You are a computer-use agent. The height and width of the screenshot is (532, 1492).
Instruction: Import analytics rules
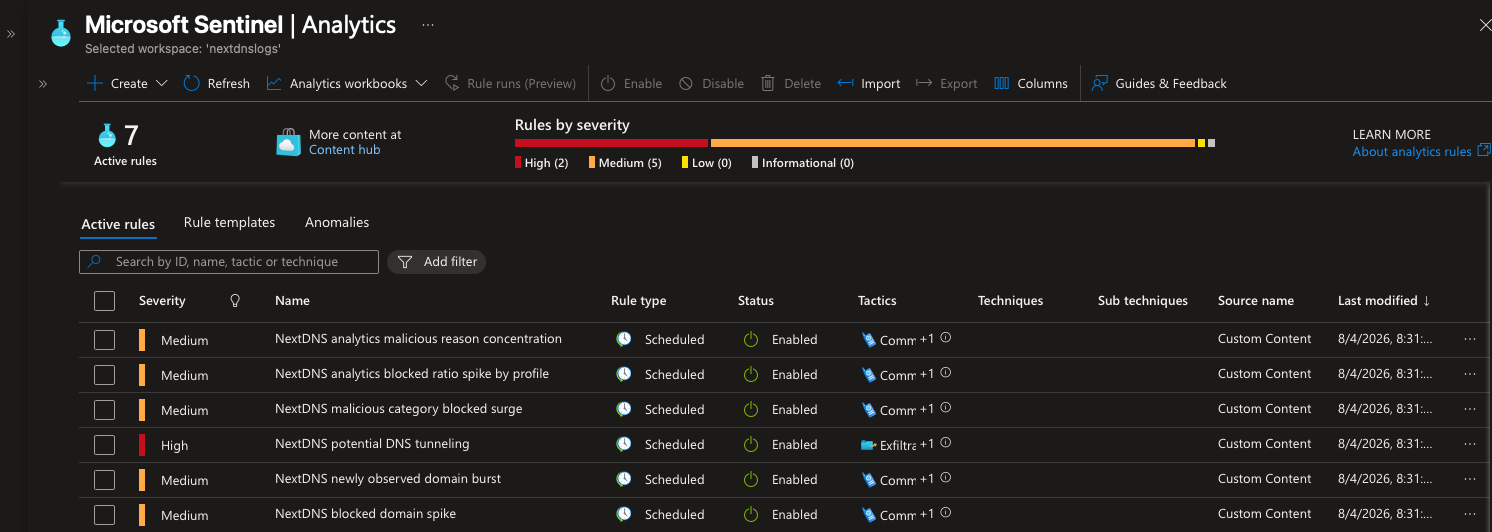(x=869, y=84)
